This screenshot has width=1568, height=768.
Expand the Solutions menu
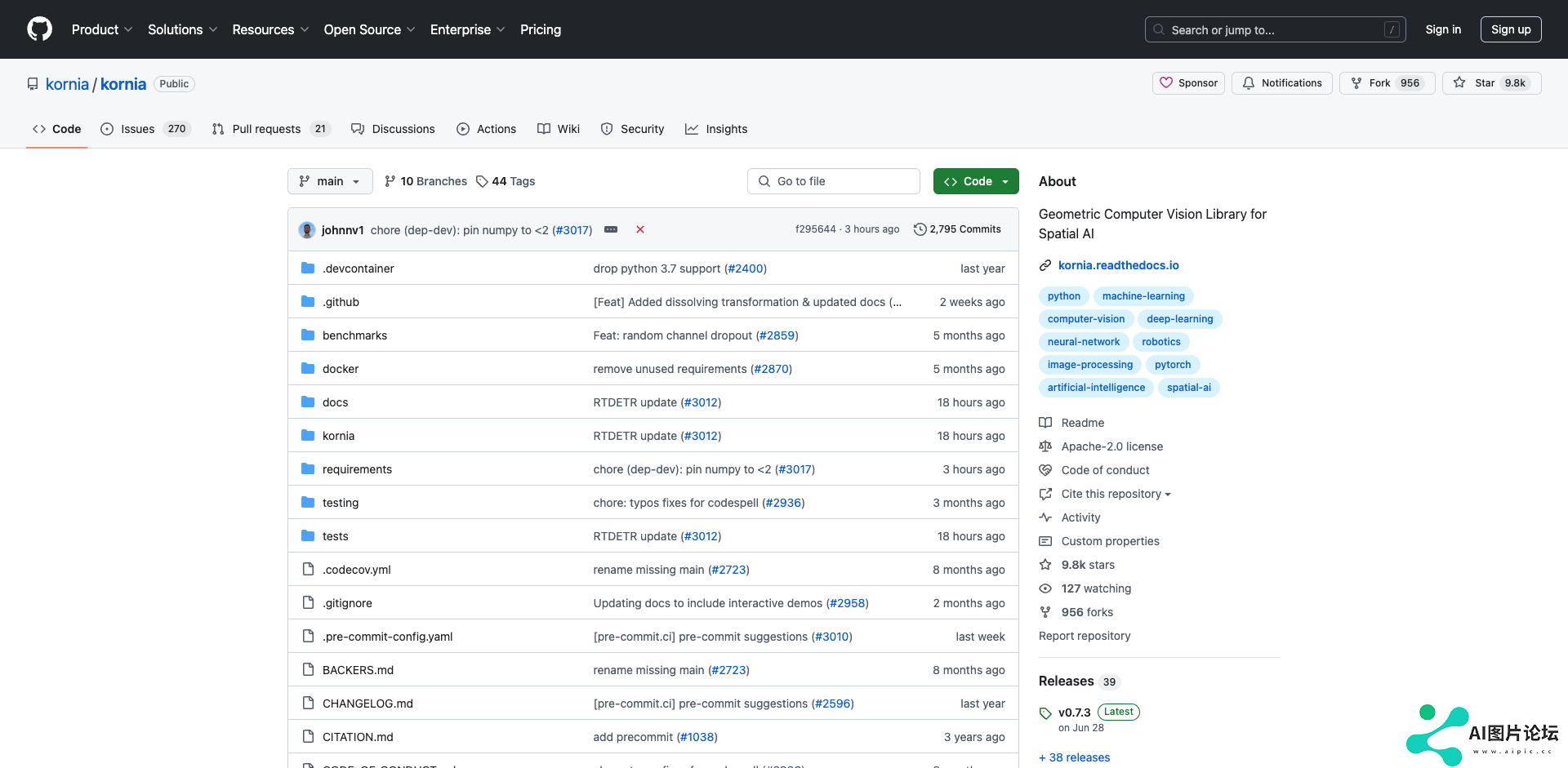183,29
